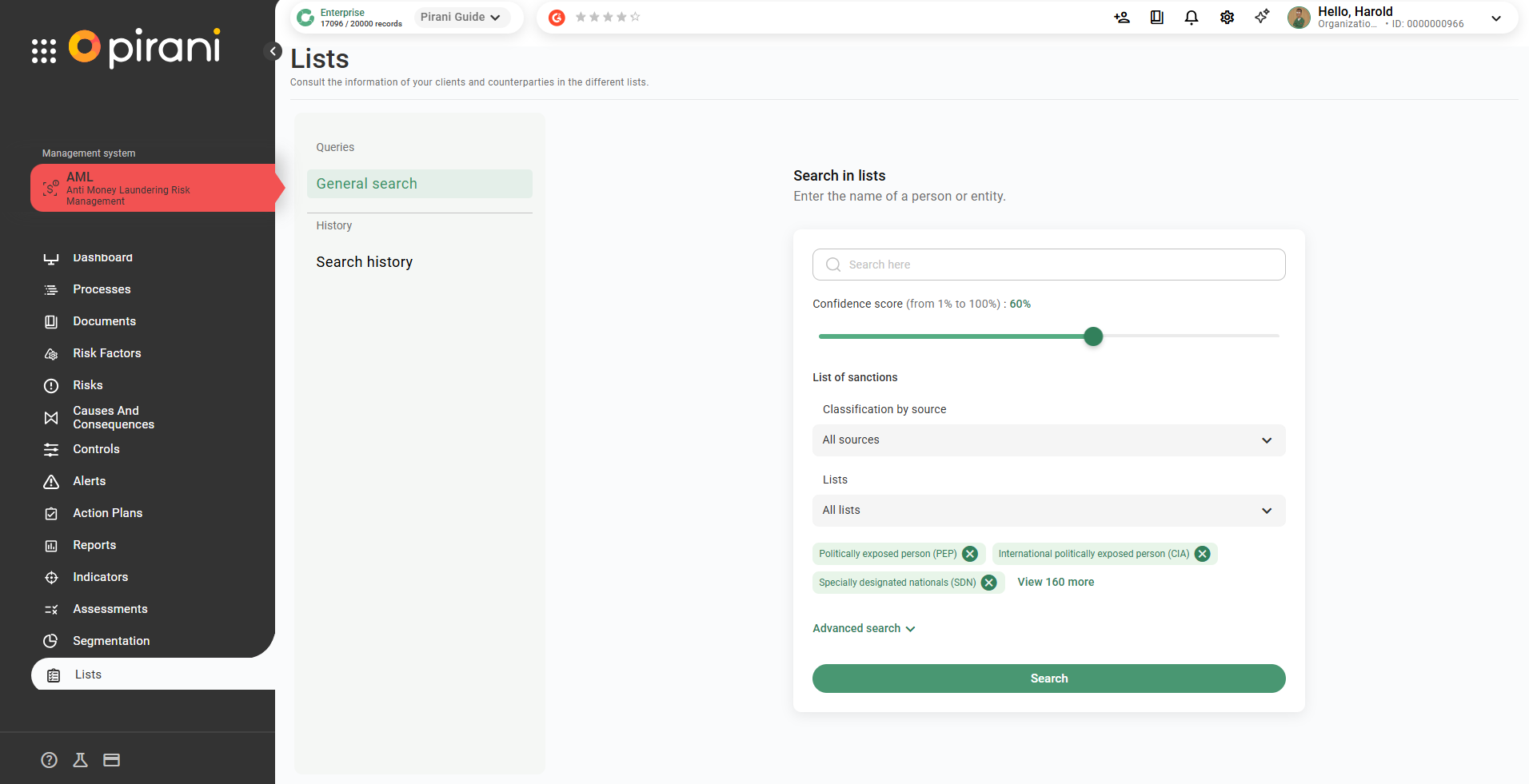1529x784 pixels.
Task: Open the help question mark icon
Action: 50,760
